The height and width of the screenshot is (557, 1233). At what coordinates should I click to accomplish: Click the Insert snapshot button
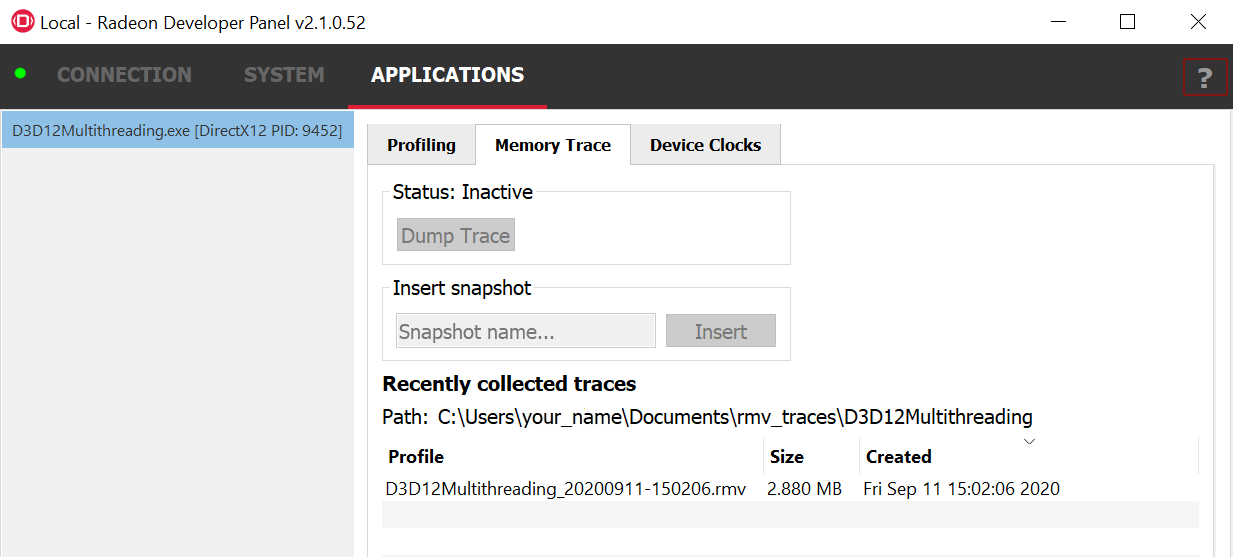(720, 332)
